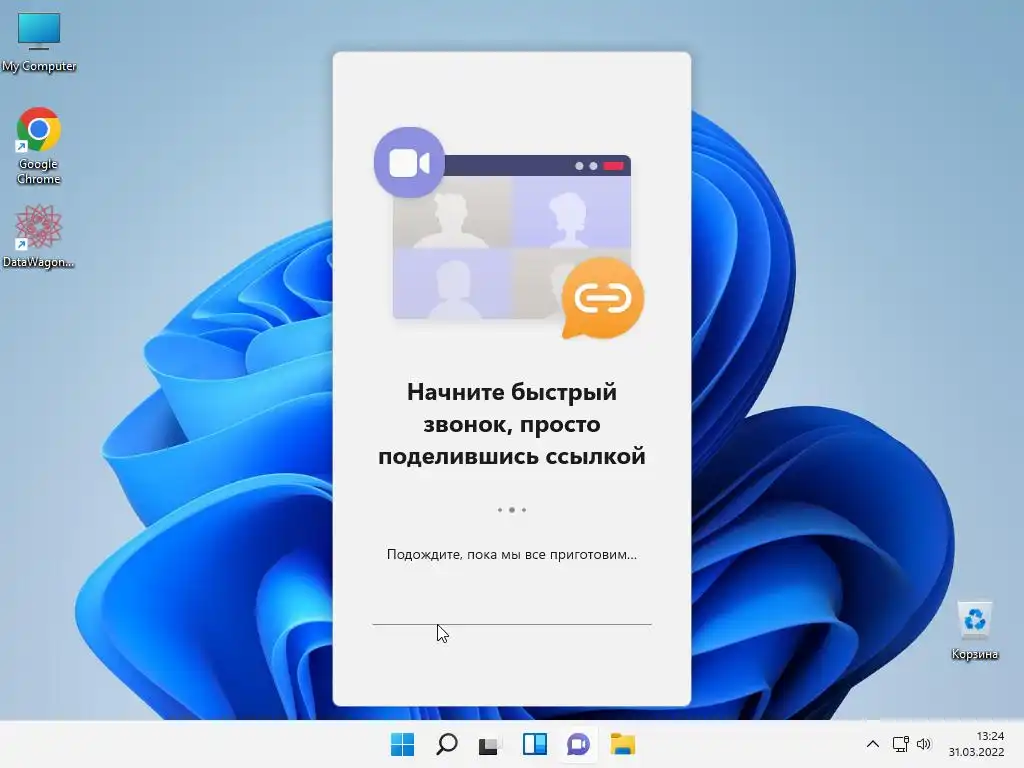The image size is (1024, 768).
Task: Click the purple video camera illustration icon
Action: (409, 163)
